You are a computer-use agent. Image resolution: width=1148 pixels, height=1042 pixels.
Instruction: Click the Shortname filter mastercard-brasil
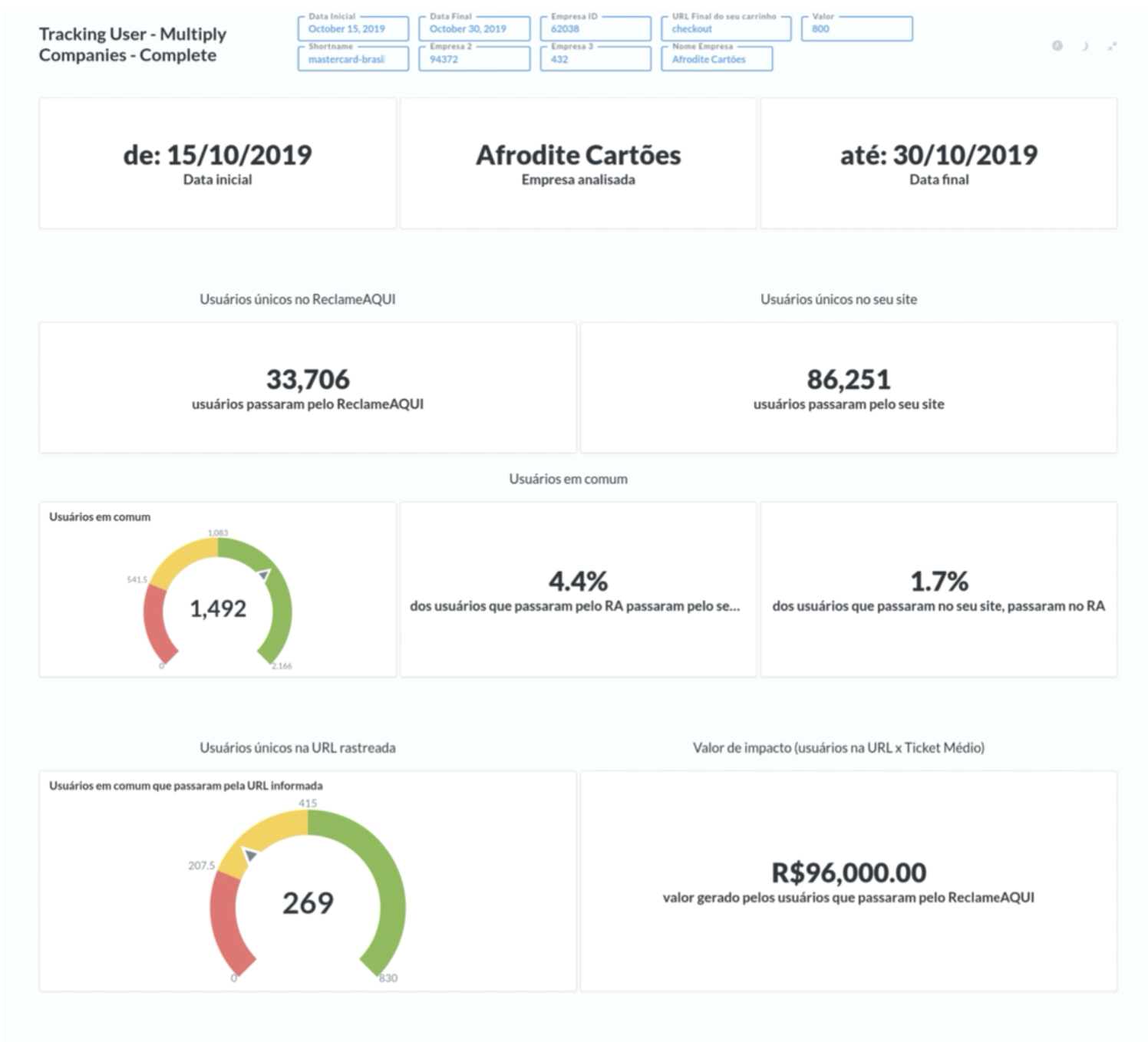coord(353,59)
